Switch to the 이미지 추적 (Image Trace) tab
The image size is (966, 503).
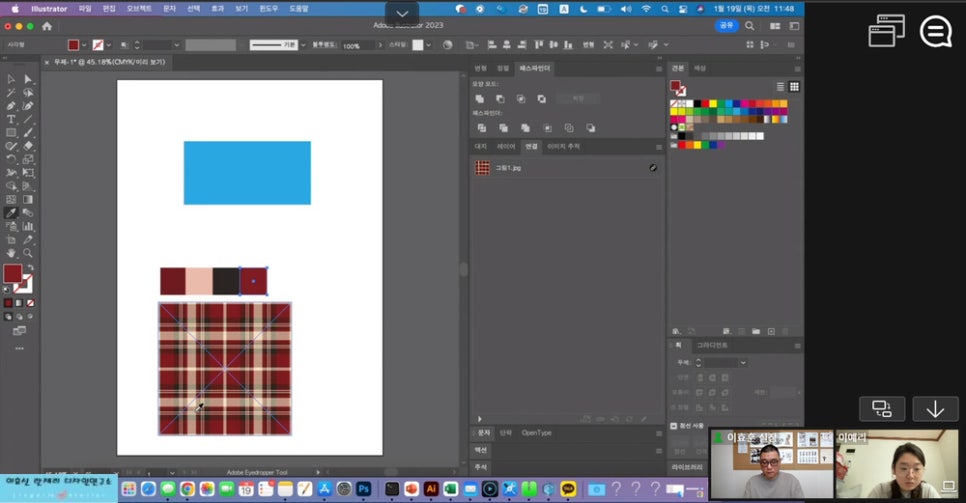pyautogui.click(x=564, y=147)
